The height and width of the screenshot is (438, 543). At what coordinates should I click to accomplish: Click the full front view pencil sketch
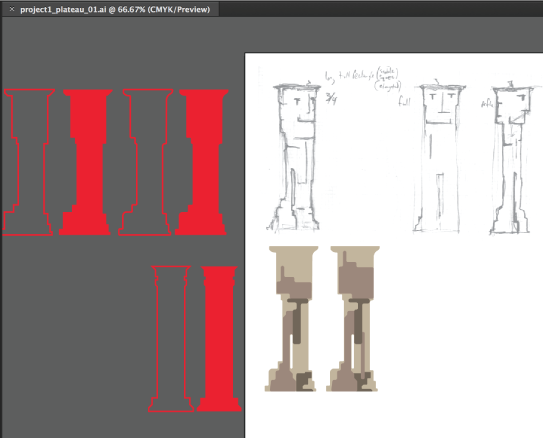pos(439,158)
